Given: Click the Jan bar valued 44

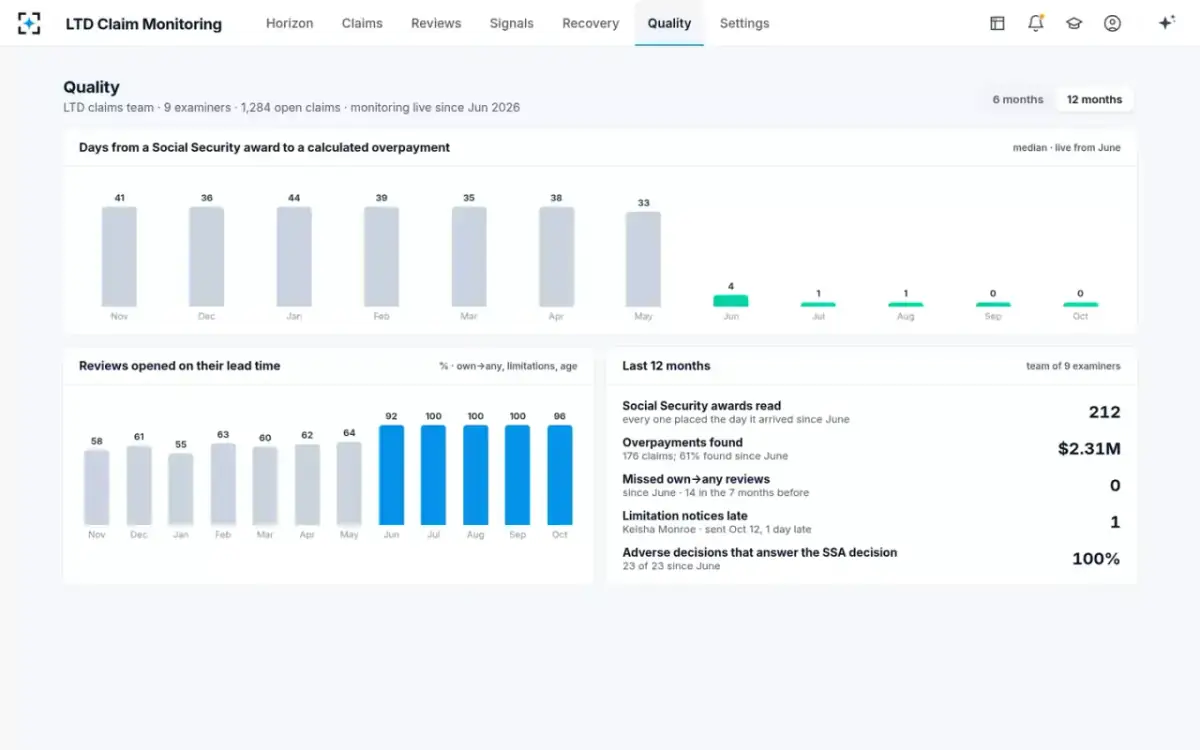Looking at the screenshot, I should pyautogui.click(x=294, y=256).
